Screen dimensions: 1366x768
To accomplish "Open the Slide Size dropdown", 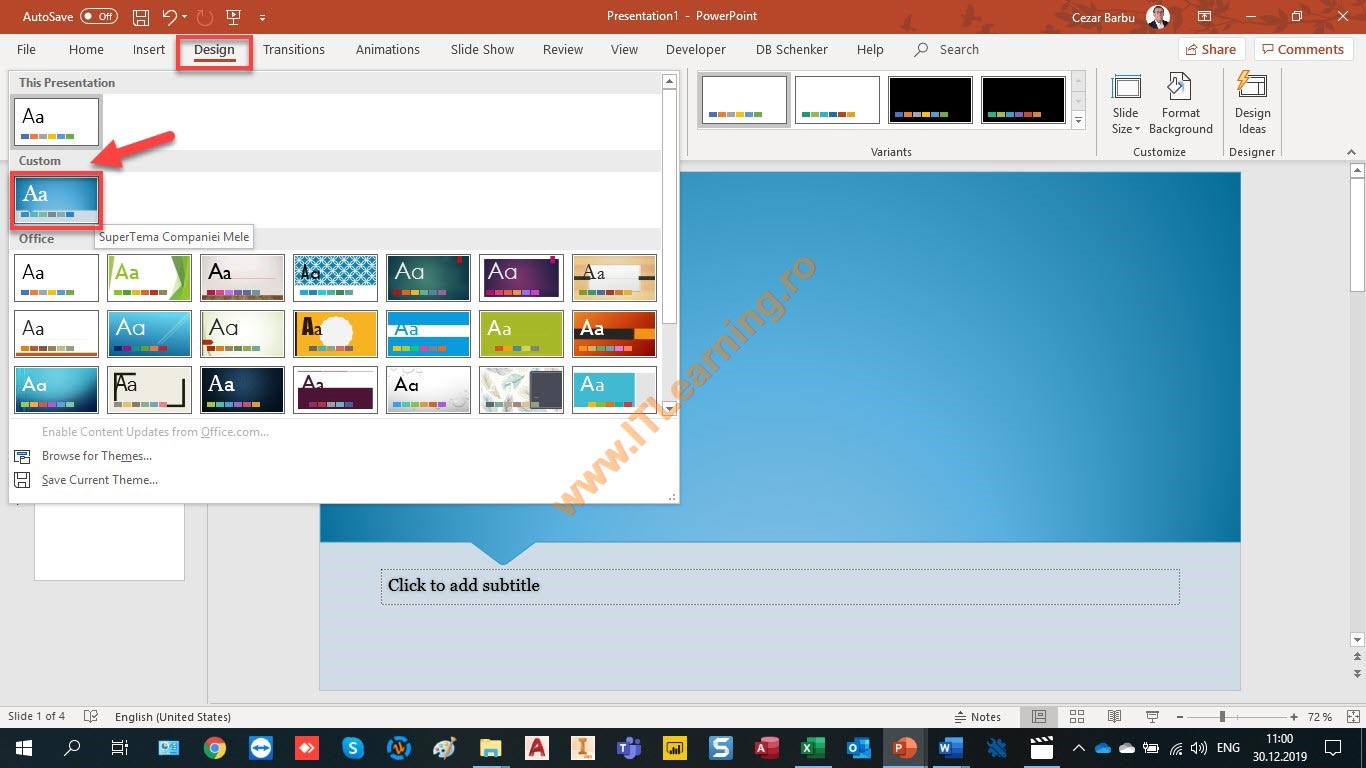I will (x=1126, y=104).
